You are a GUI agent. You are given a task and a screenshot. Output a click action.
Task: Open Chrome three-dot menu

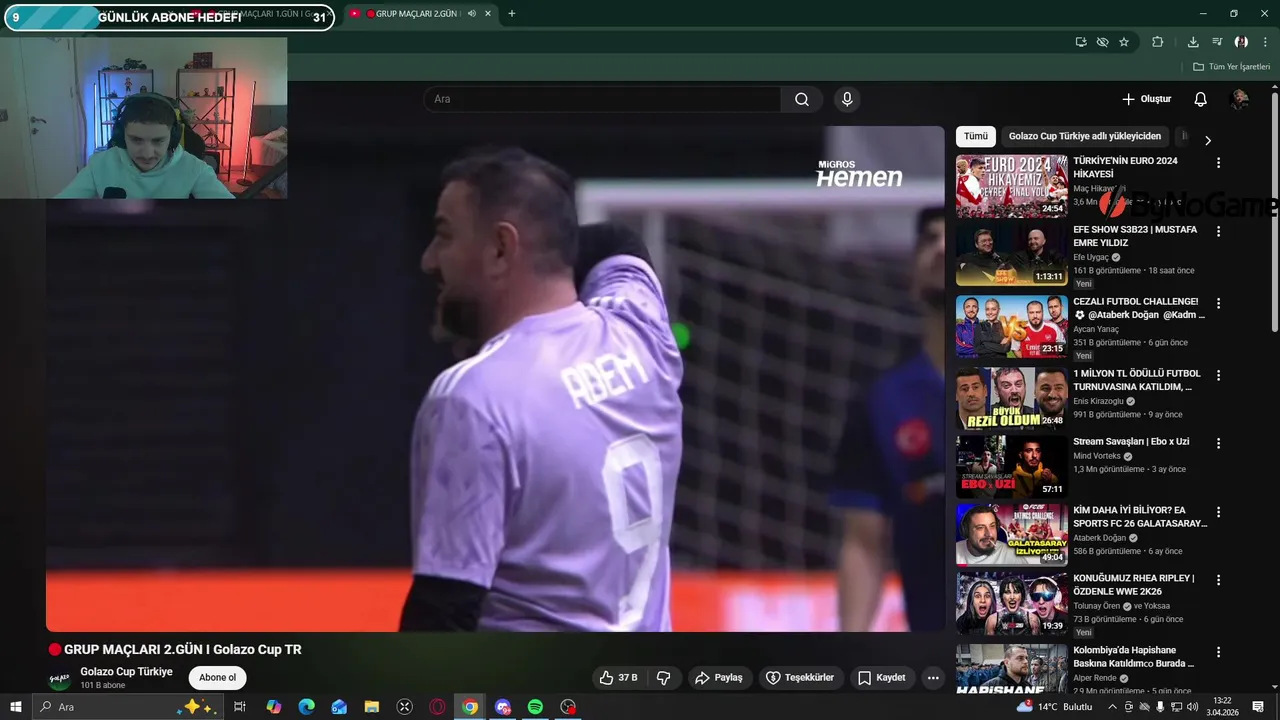point(1265,42)
